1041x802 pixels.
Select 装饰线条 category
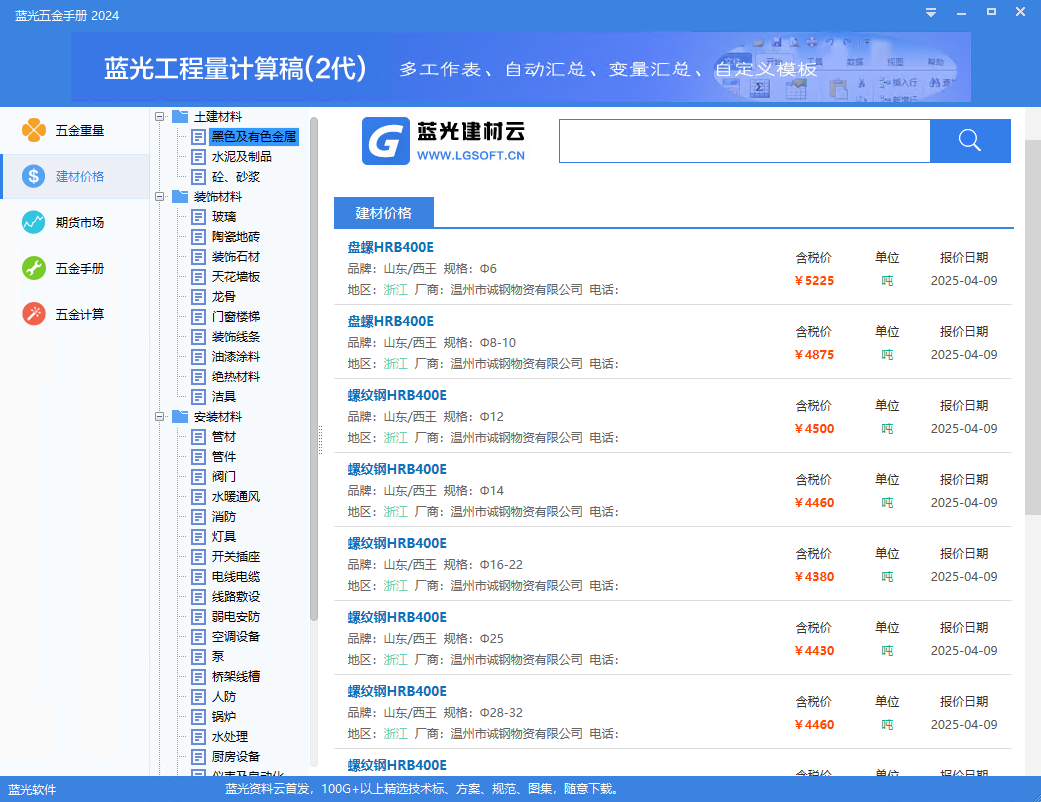pos(236,337)
